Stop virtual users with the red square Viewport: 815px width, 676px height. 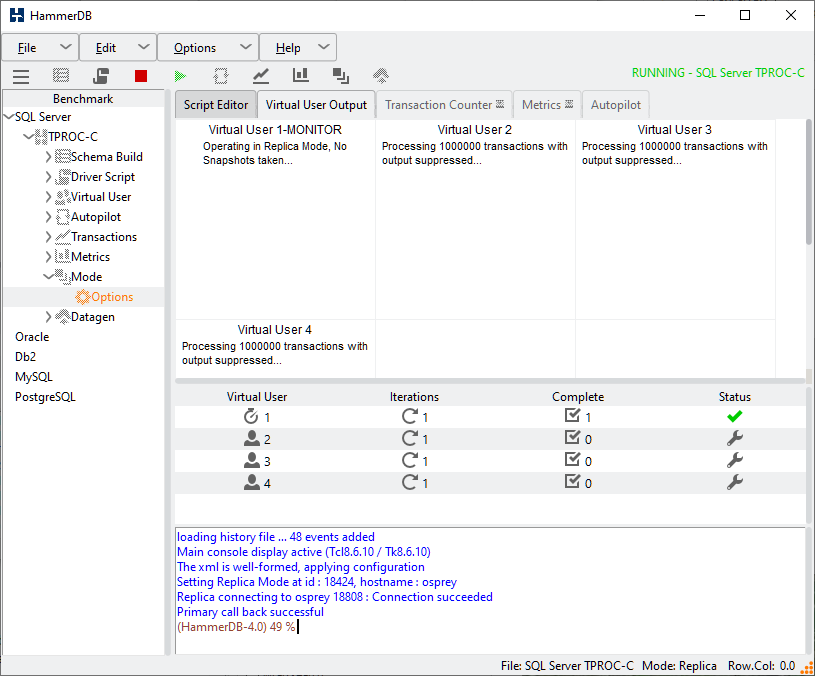[141, 76]
